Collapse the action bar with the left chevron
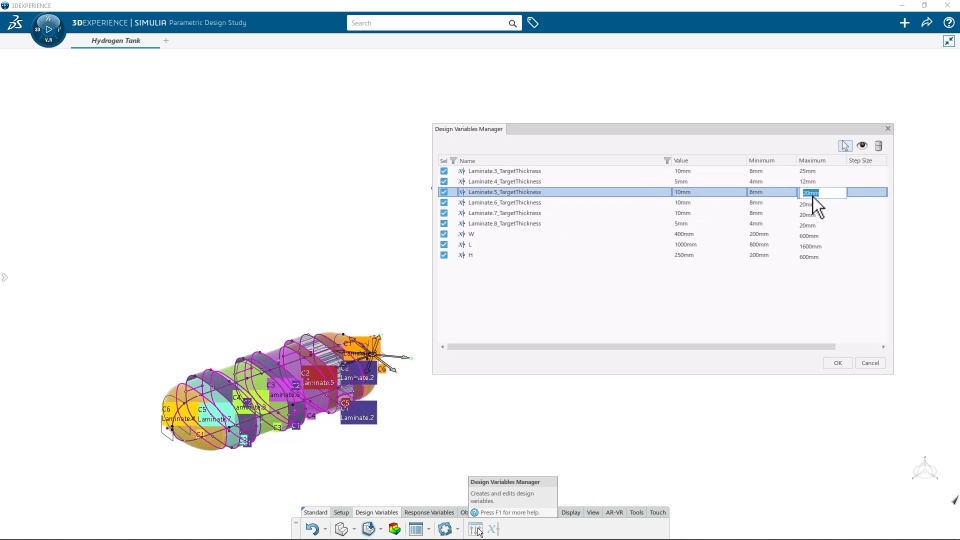 coord(296,522)
